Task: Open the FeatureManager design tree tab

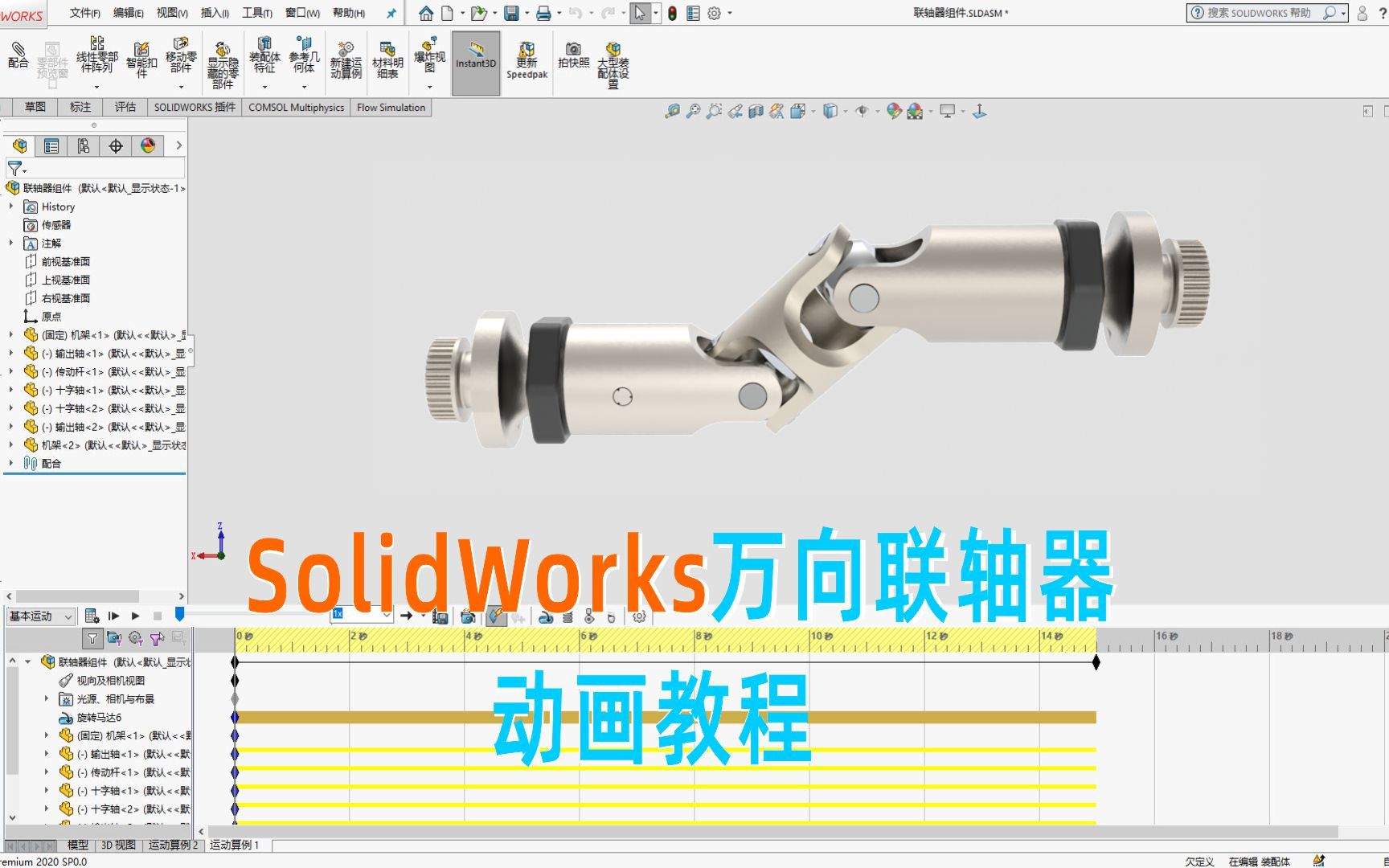Action: click(20, 145)
